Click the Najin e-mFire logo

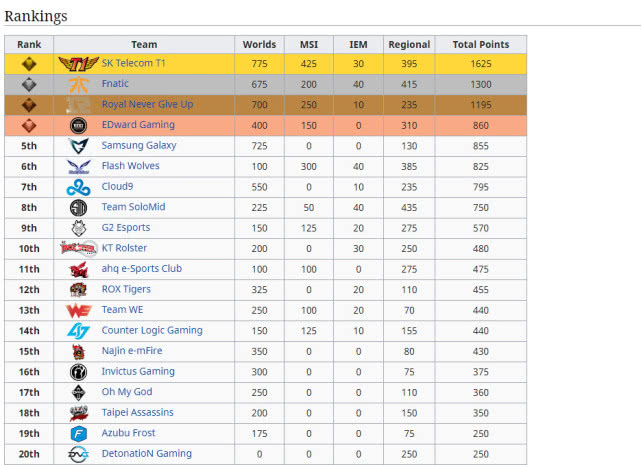[x=78, y=351]
